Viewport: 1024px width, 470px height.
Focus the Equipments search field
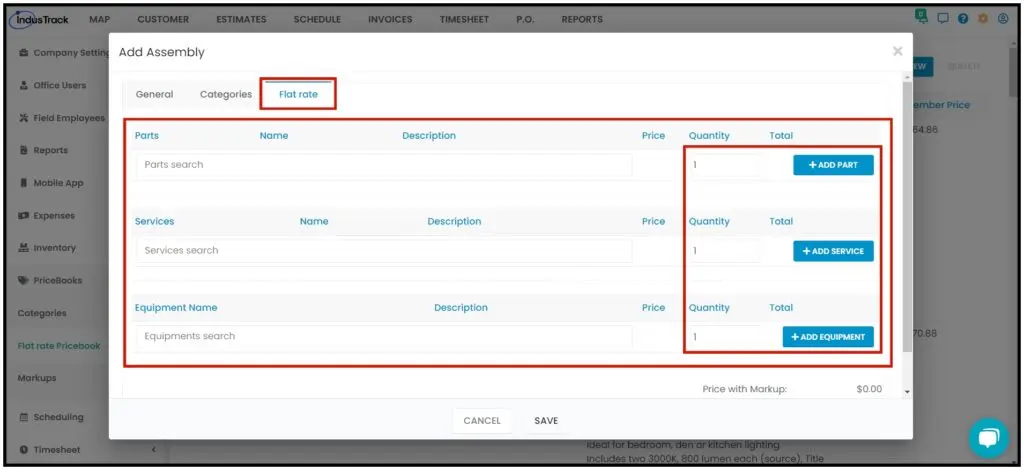coord(385,337)
